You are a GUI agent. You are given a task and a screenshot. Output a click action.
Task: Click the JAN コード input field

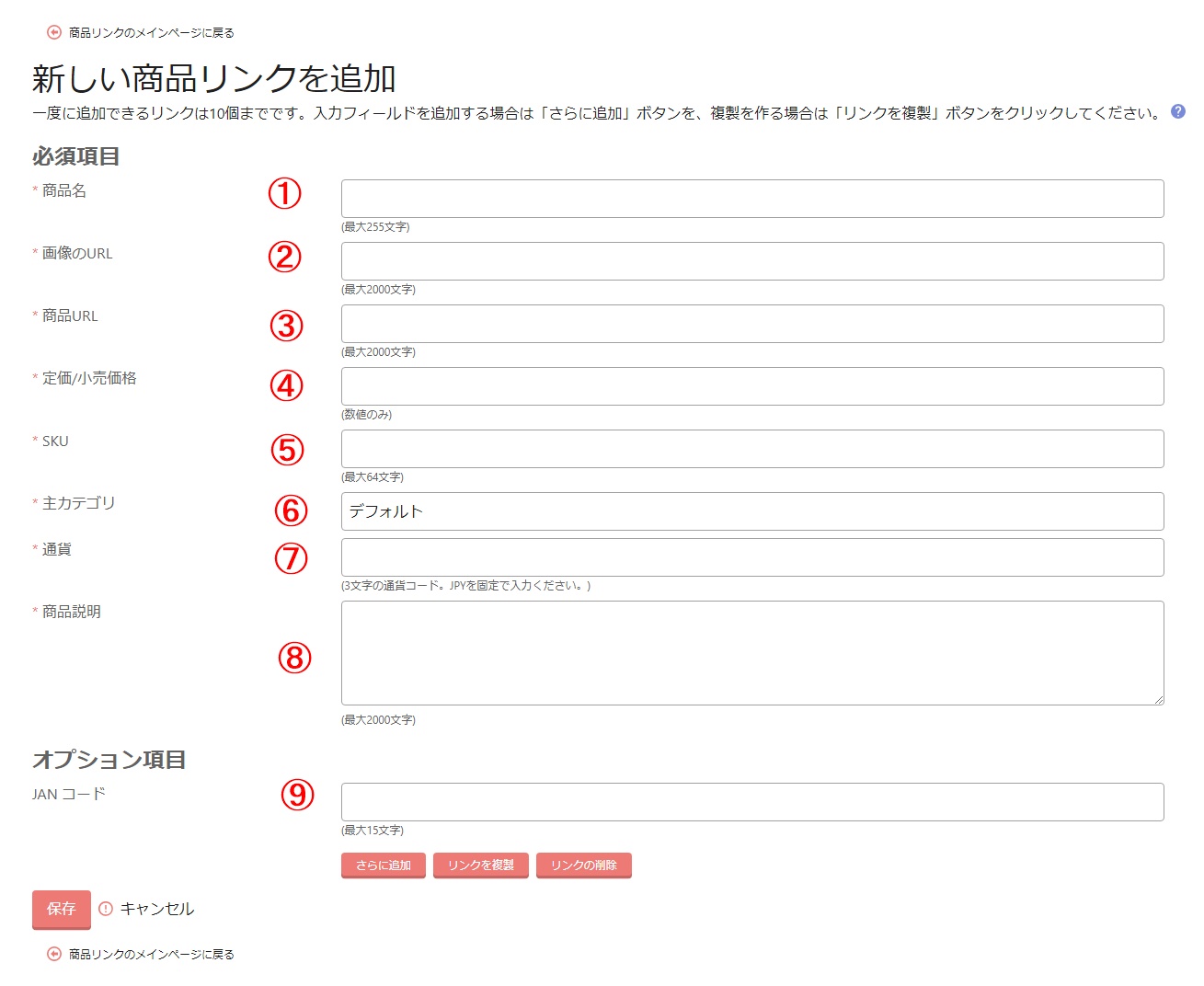pos(751,801)
